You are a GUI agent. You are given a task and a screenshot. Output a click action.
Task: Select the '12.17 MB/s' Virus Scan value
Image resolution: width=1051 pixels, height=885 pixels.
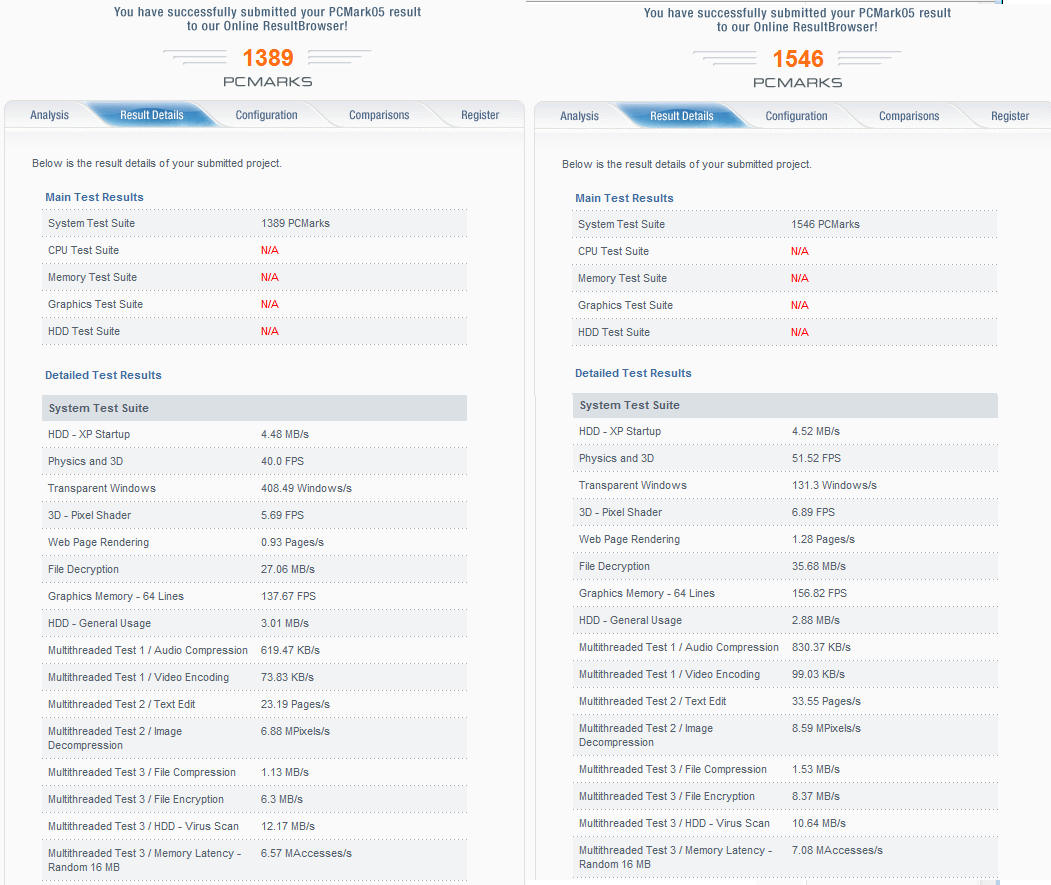288,826
